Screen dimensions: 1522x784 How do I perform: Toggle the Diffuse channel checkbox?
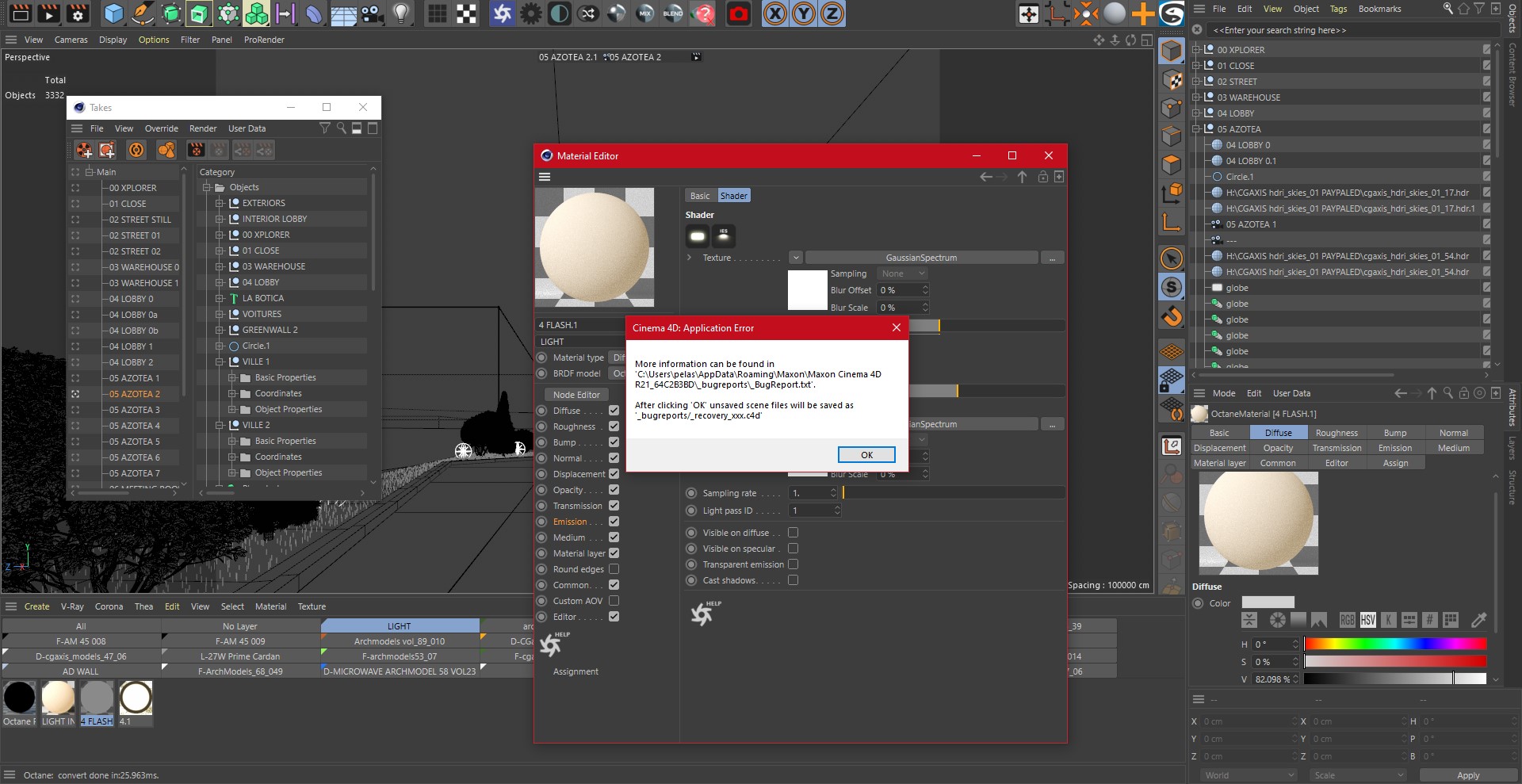point(614,411)
